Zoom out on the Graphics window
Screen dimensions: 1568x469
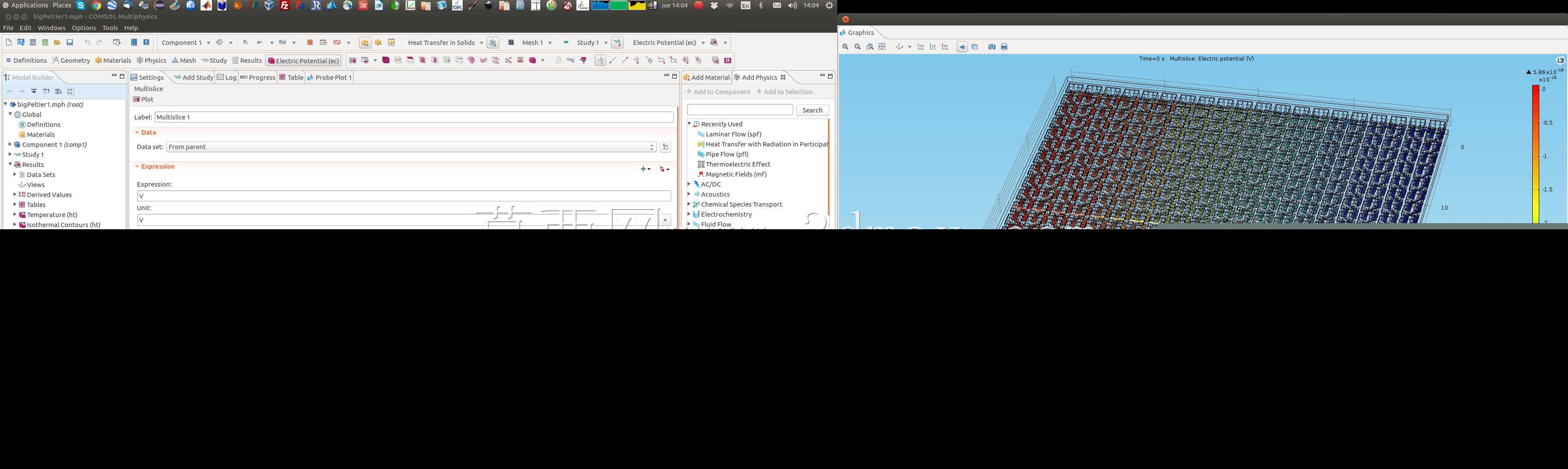coord(858,47)
